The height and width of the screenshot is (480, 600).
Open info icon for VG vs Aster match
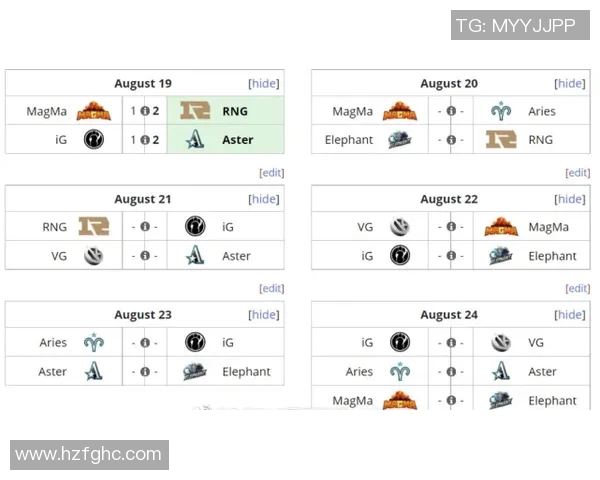point(145,256)
